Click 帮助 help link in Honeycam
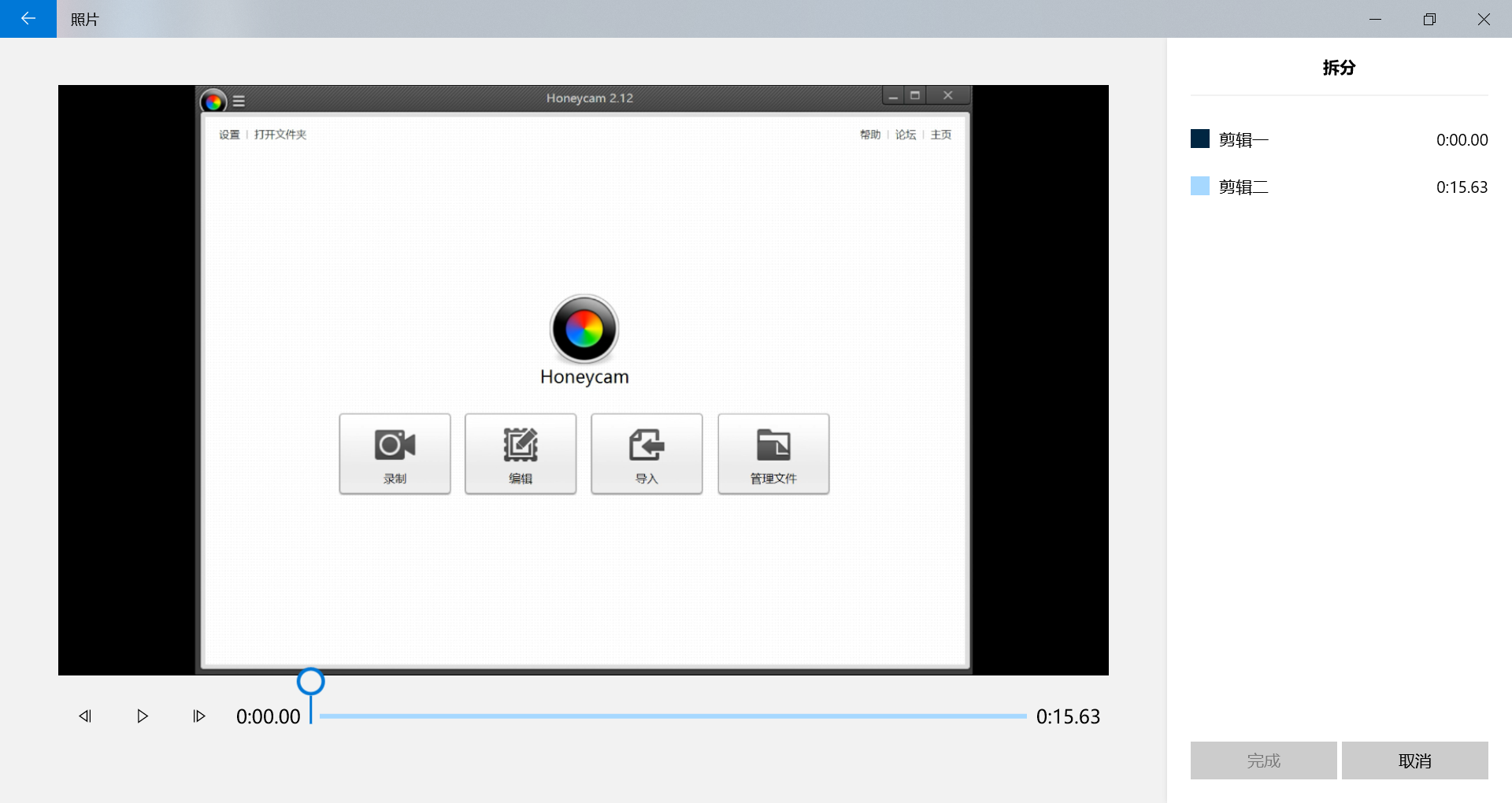This screenshot has height=803, width=1512. (x=870, y=135)
